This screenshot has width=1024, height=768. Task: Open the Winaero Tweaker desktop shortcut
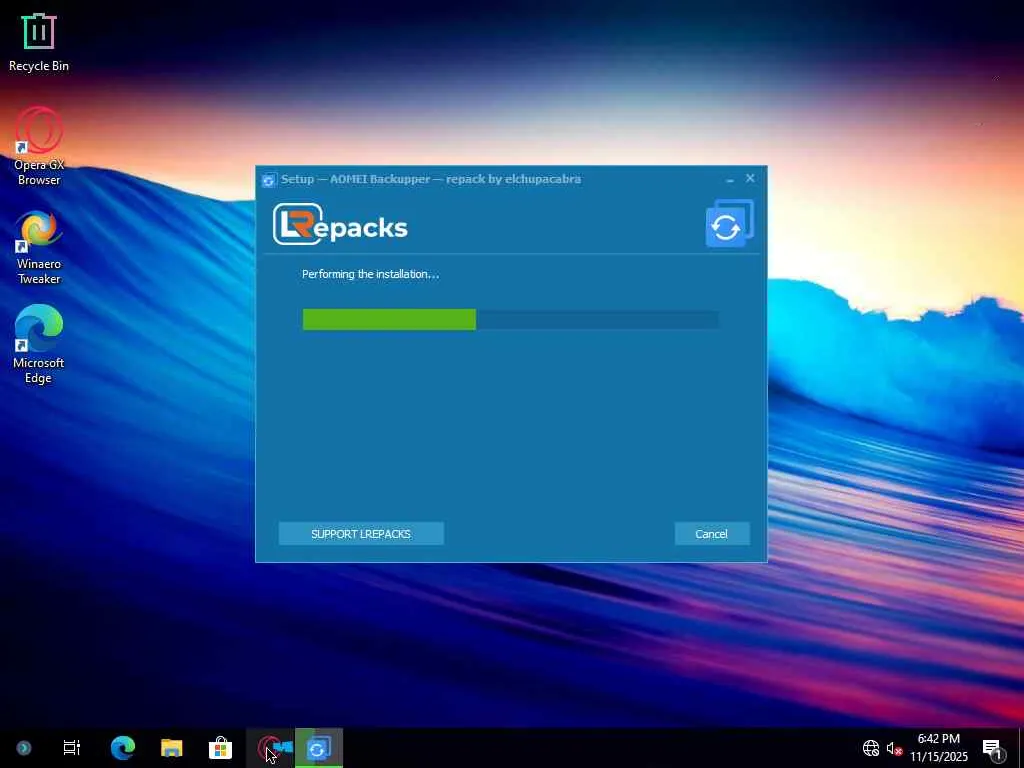pyautogui.click(x=39, y=248)
